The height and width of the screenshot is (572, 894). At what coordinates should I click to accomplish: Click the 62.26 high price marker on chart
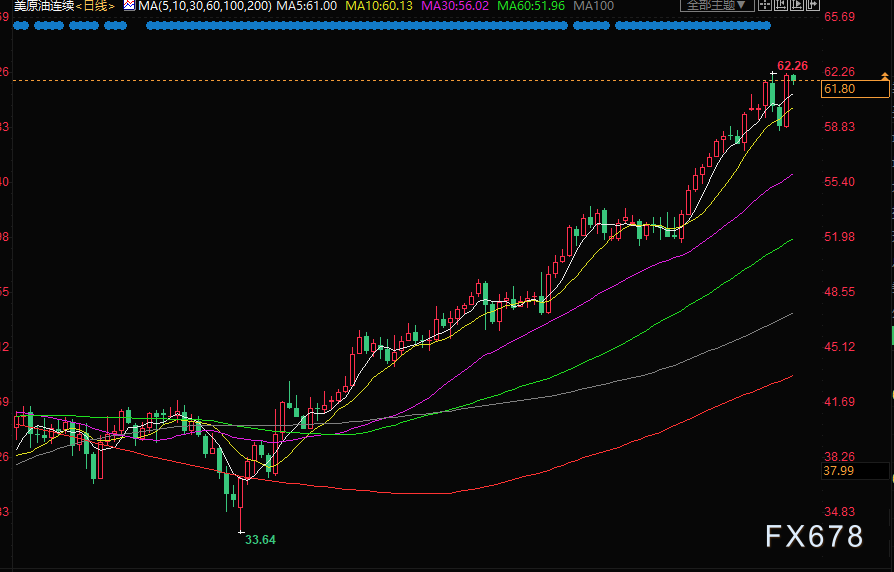tap(792, 66)
